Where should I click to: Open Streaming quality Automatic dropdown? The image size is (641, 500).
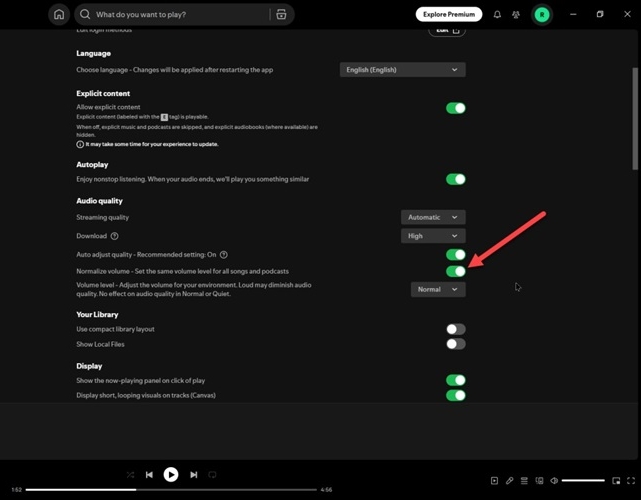[433, 217]
